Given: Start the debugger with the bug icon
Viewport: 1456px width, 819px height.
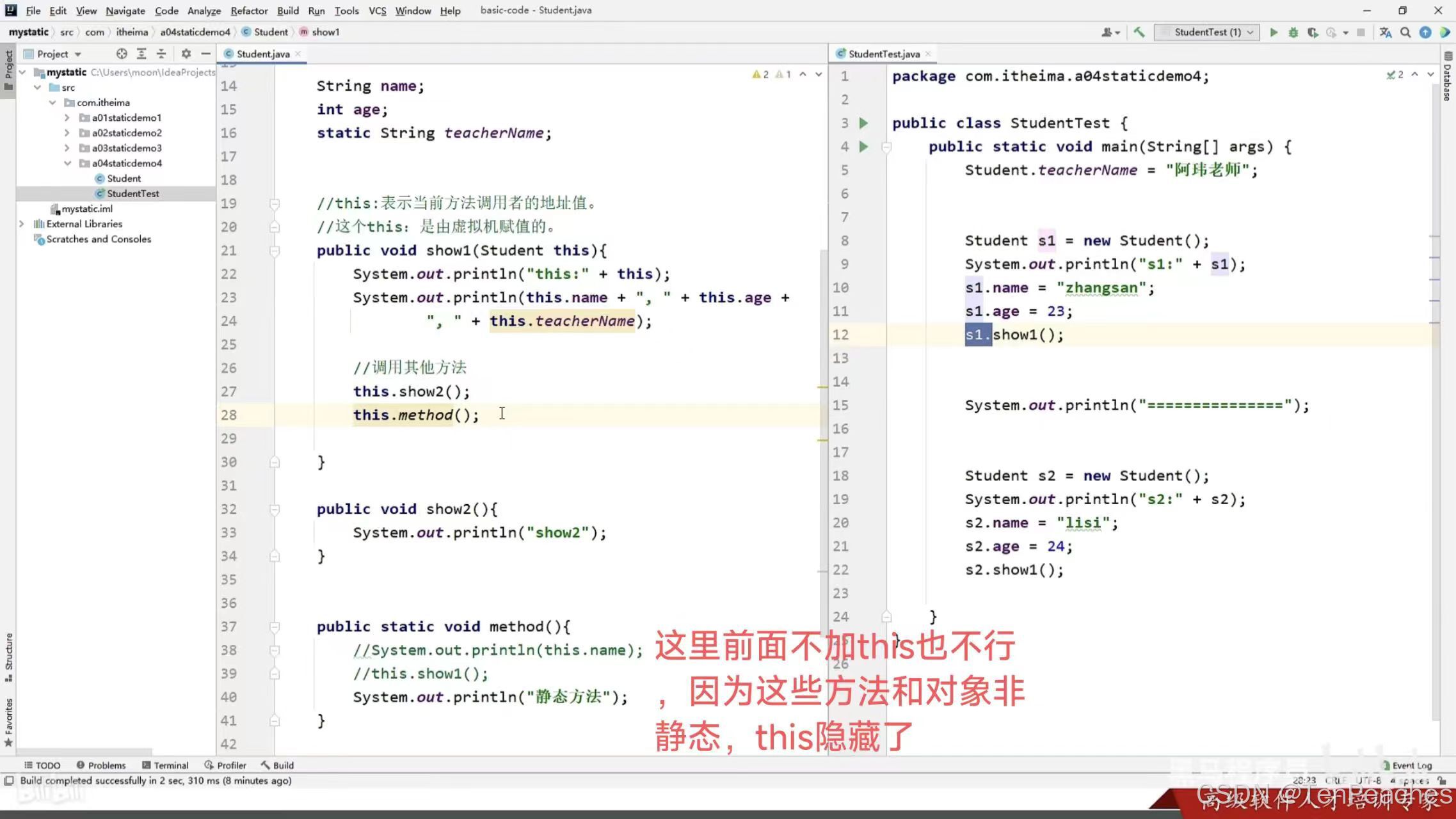Looking at the screenshot, I should (1293, 32).
